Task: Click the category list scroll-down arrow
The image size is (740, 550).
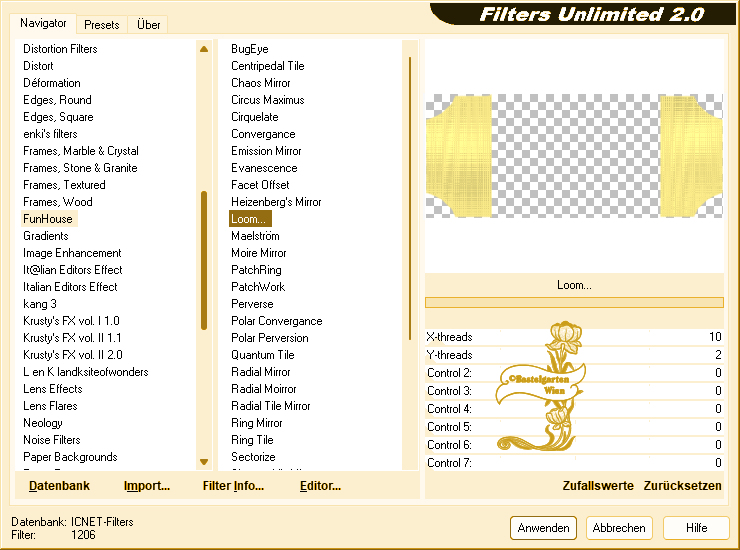Action: (204, 462)
